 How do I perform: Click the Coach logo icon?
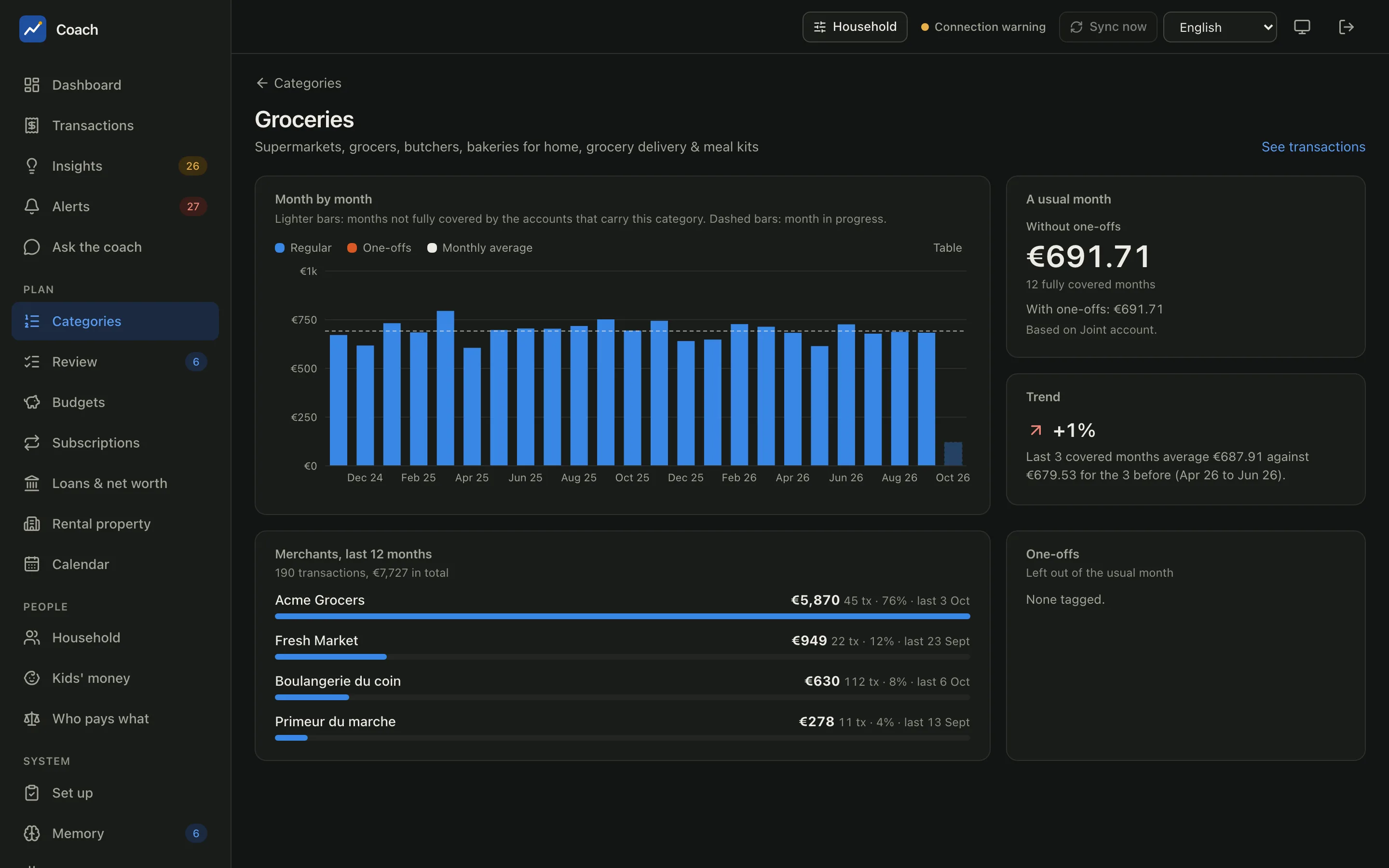pyautogui.click(x=33, y=29)
